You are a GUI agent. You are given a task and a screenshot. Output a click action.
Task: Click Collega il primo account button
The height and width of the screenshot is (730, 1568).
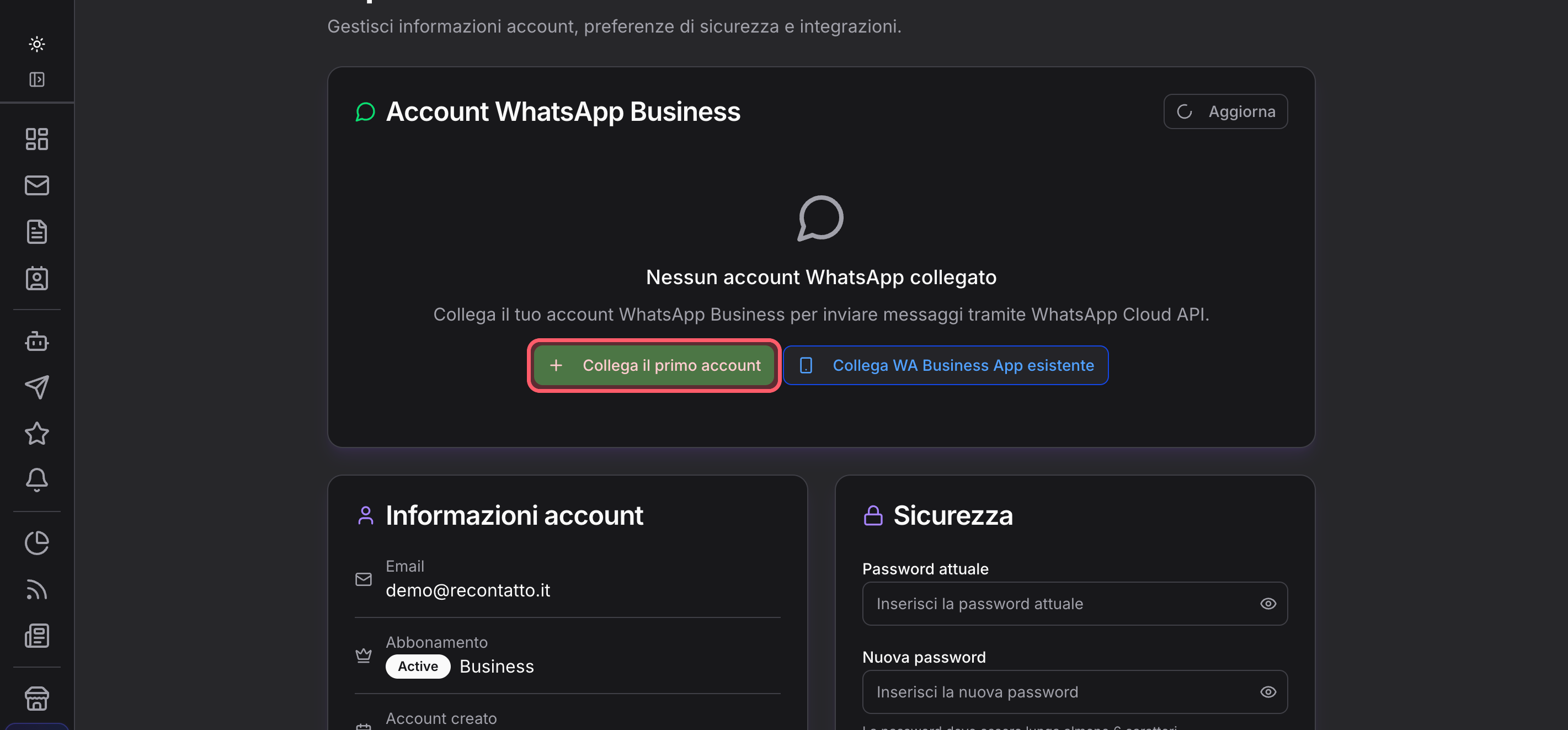(x=654, y=365)
